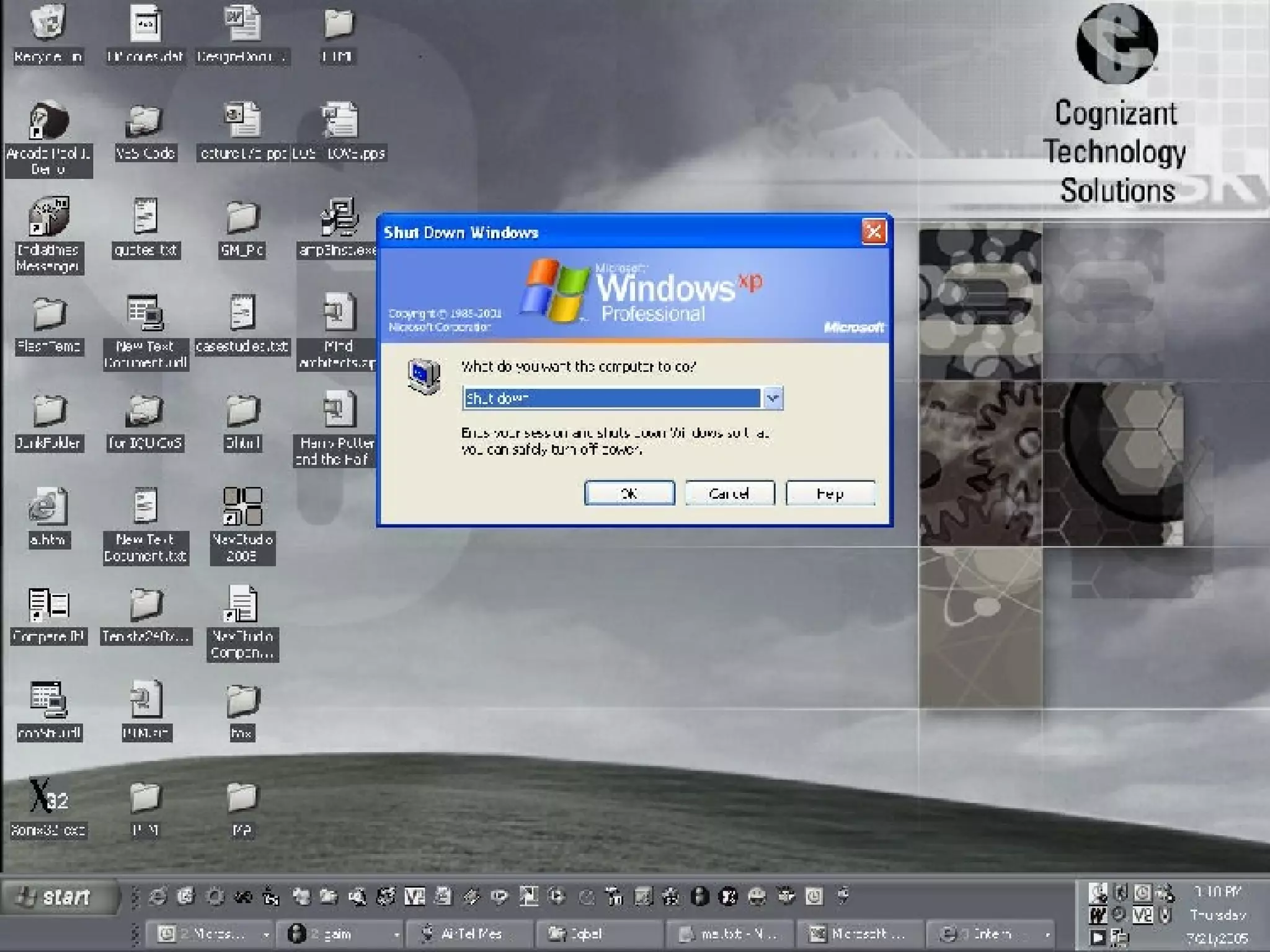Expand the Internet Explorer taskbar group arrow
1270x952 pixels.
pos(1047,933)
